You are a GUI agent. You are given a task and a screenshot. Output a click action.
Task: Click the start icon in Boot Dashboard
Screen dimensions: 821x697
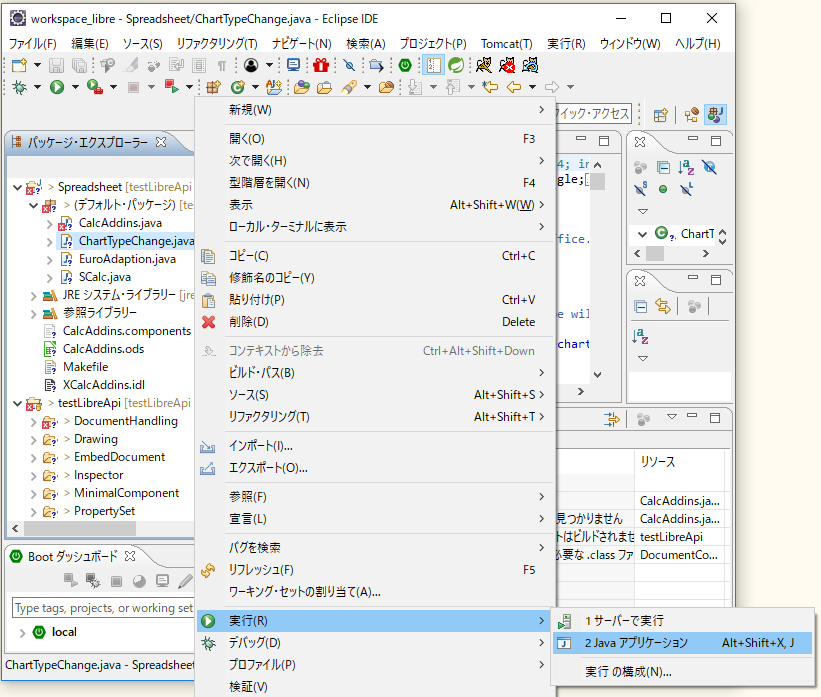click(x=68, y=579)
